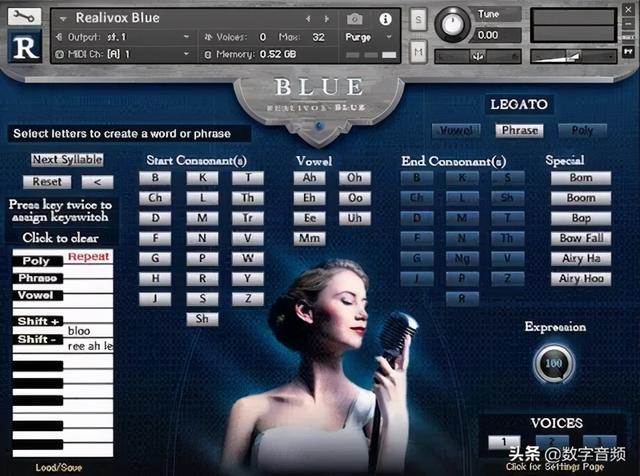640x476 pixels.
Task: Select start consonant B
Action: pyautogui.click(x=155, y=178)
